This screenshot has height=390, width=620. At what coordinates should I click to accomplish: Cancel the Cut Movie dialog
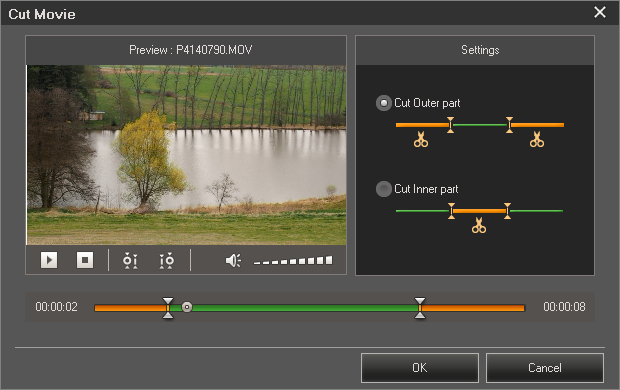[x=544, y=368]
